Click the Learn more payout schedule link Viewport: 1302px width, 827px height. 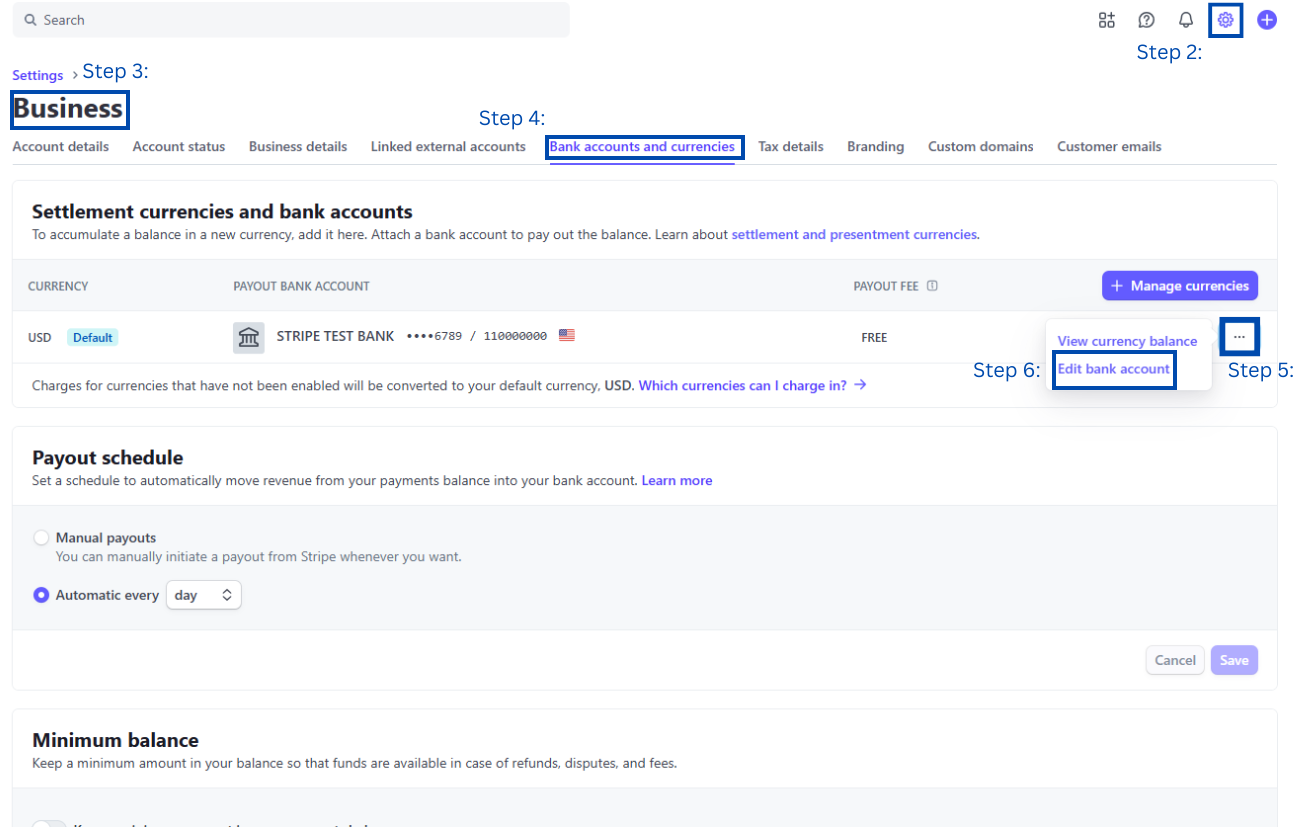[x=677, y=480]
